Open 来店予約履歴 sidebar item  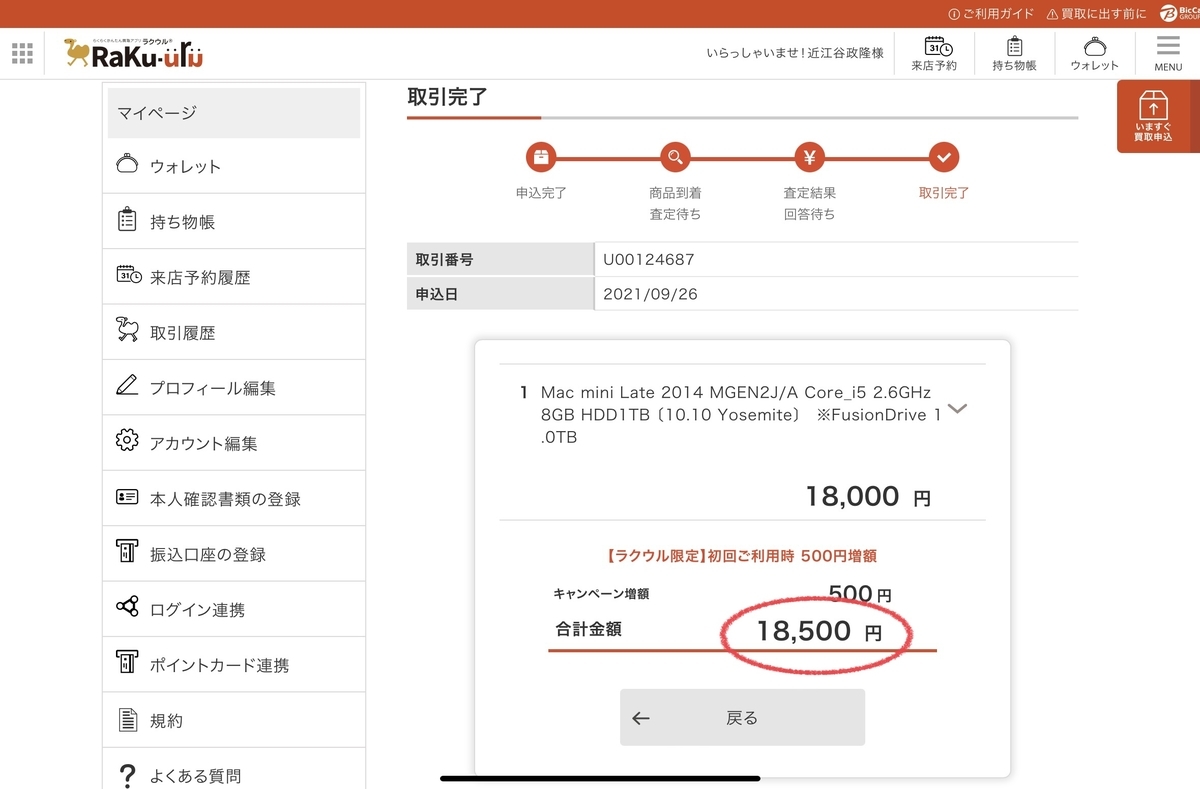pyautogui.click(x=234, y=277)
